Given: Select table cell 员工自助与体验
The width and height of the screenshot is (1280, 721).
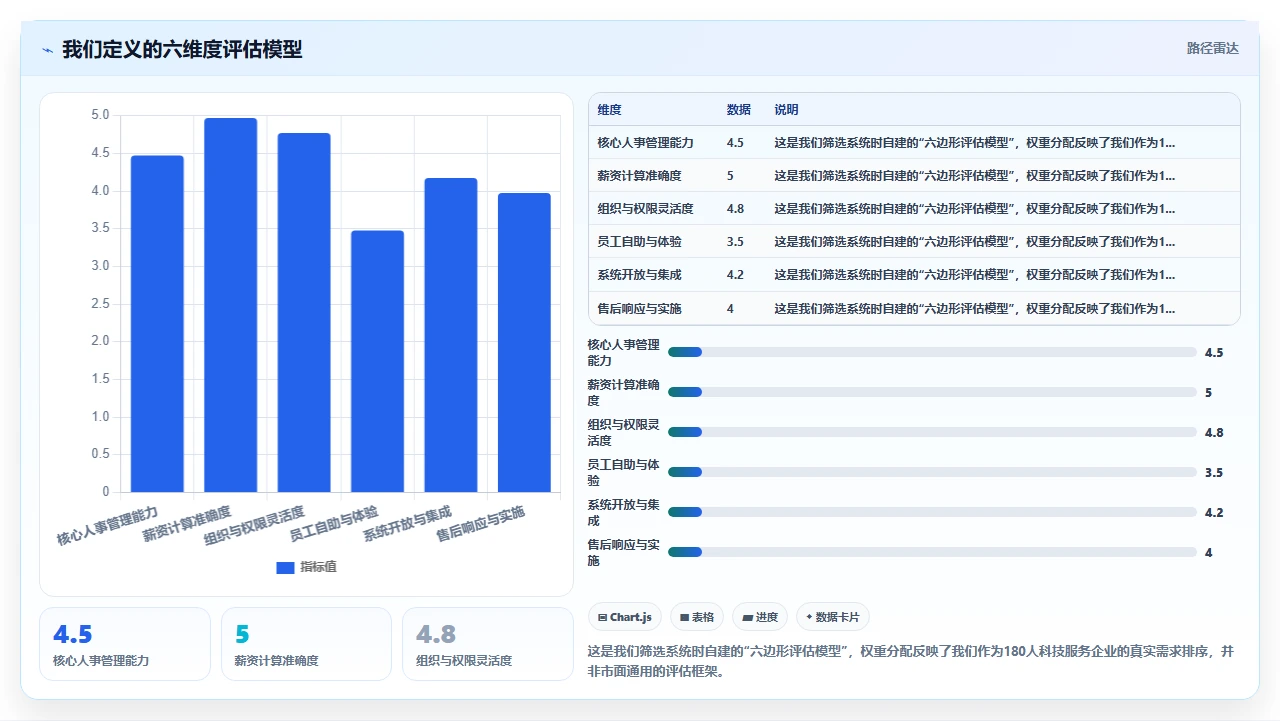Looking at the screenshot, I should 639,242.
